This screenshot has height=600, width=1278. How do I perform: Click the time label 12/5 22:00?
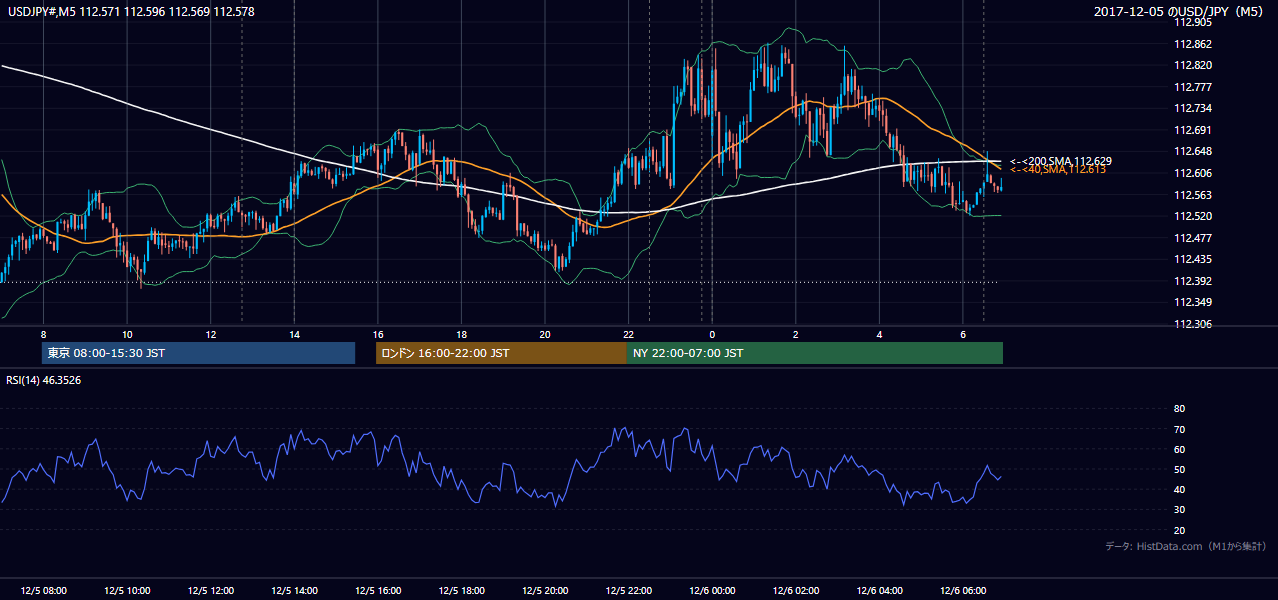click(628, 591)
